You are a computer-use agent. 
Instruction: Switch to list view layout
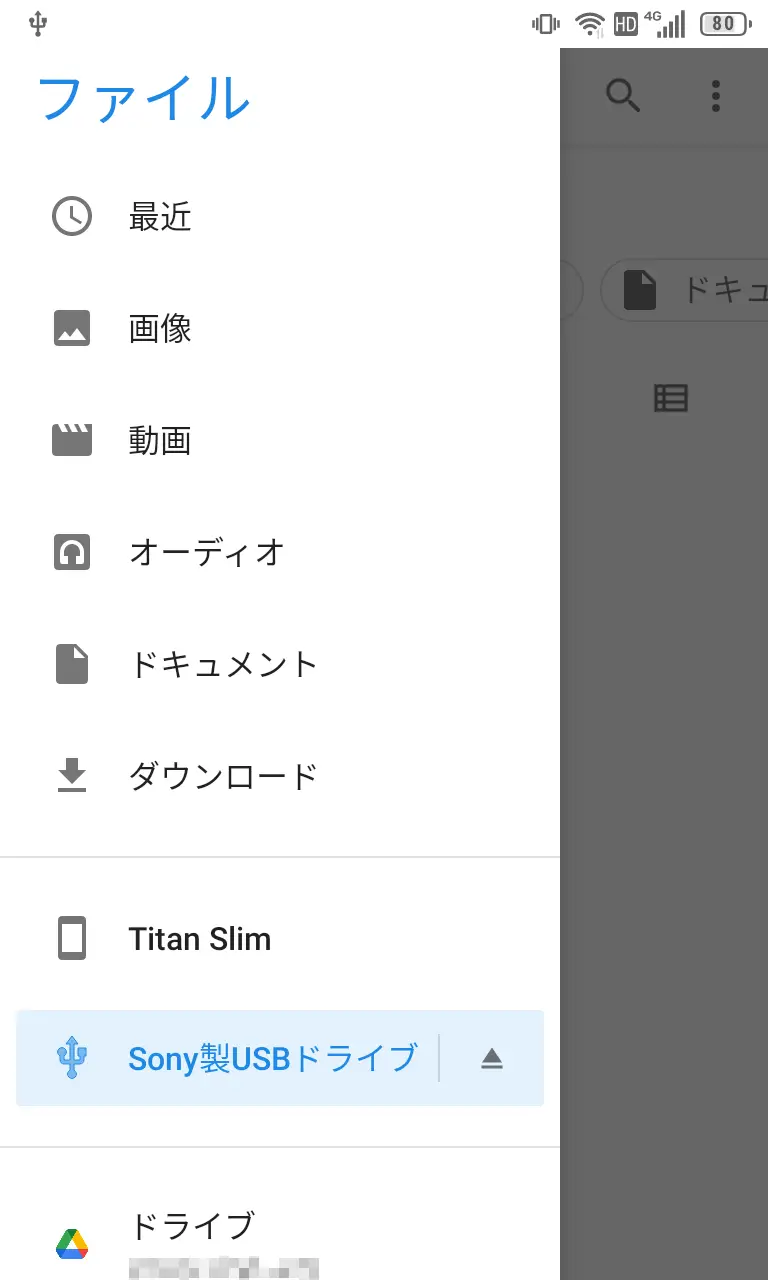pyautogui.click(x=671, y=398)
